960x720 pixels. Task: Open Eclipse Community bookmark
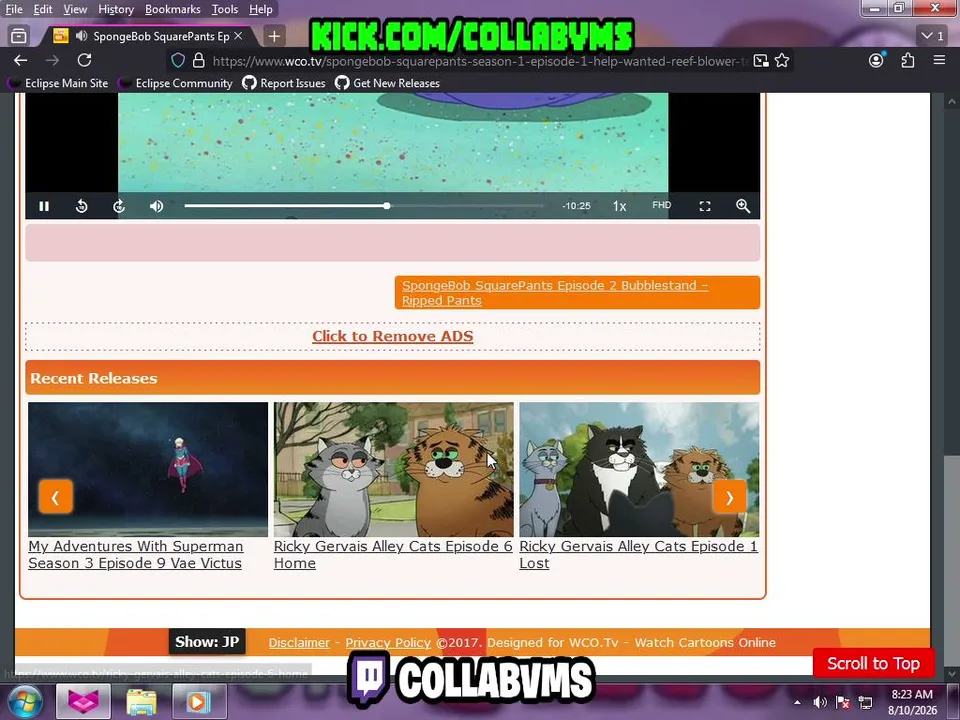click(x=176, y=83)
